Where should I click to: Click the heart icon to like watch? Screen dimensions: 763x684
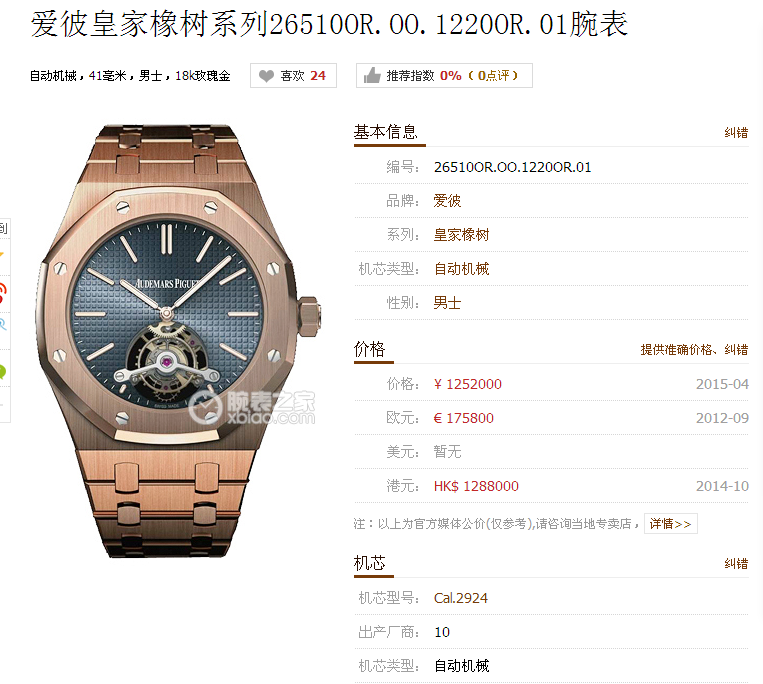(x=266, y=76)
